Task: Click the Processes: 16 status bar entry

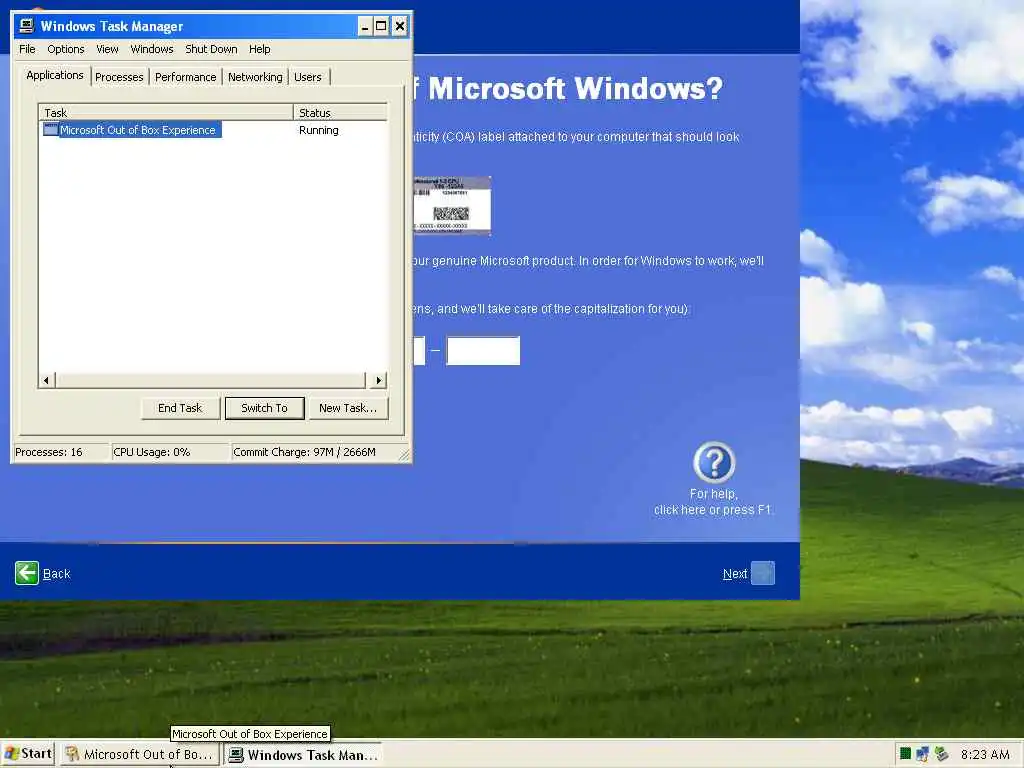Action: (x=61, y=452)
